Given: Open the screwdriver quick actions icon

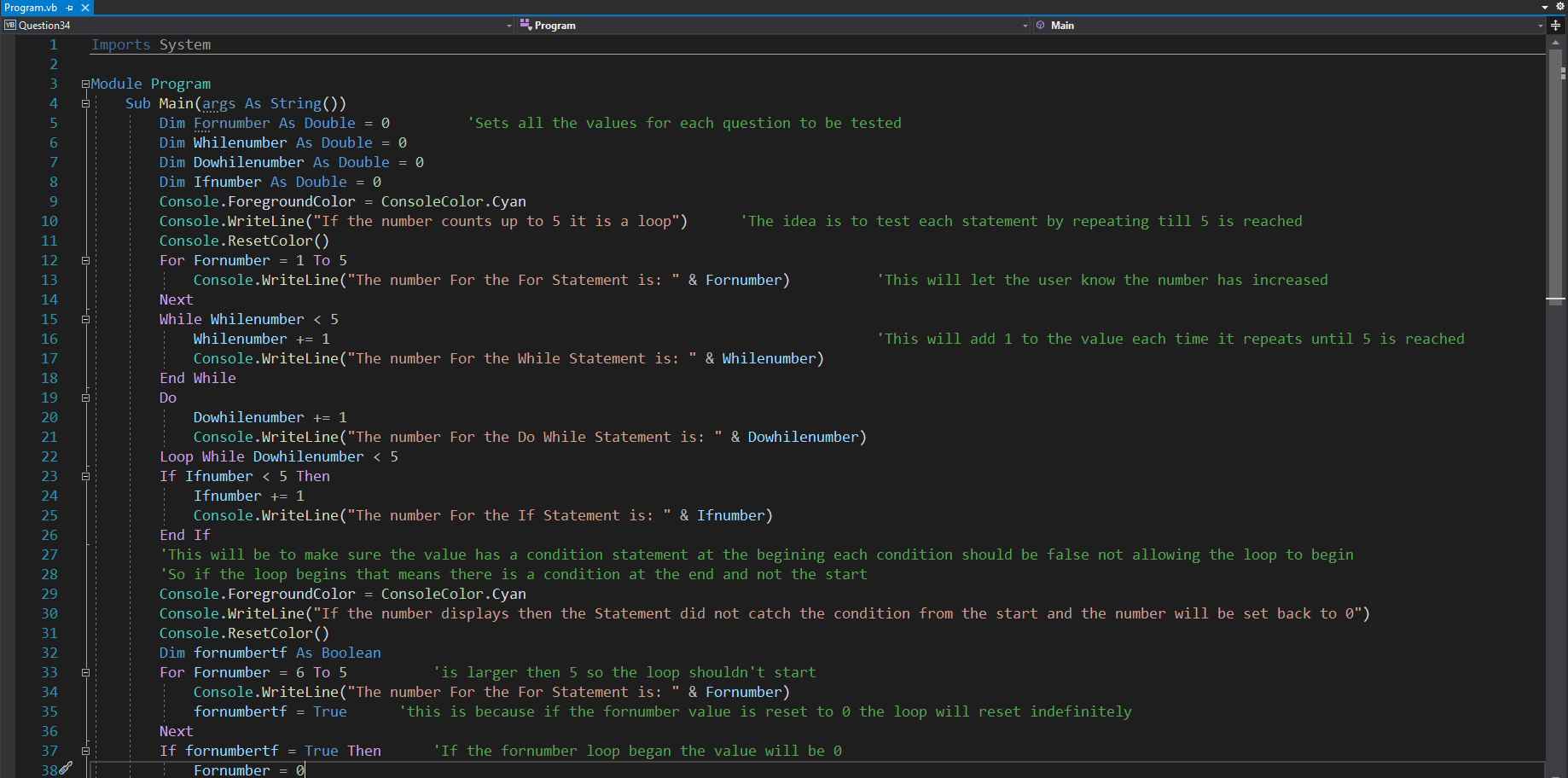Looking at the screenshot, I should tap(66, 769).
